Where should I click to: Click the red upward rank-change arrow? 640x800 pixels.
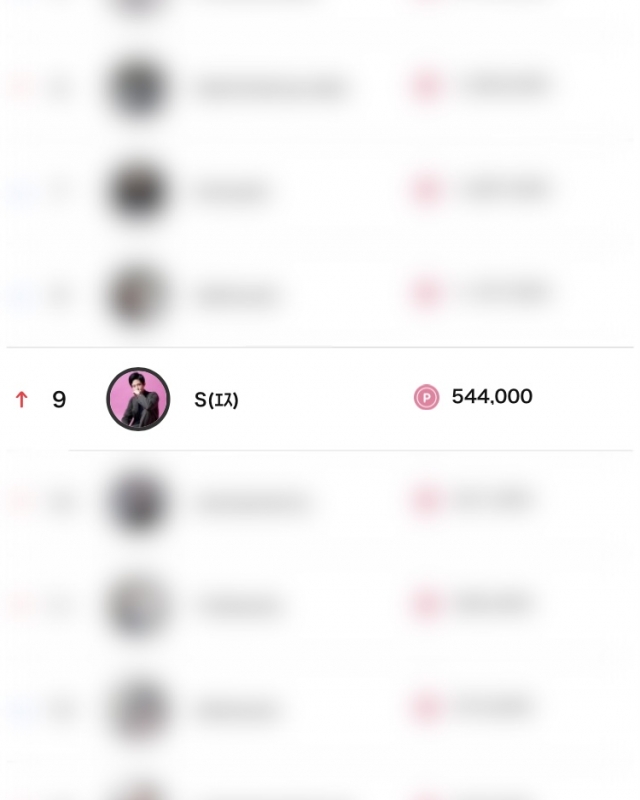(x=21, y=399)
